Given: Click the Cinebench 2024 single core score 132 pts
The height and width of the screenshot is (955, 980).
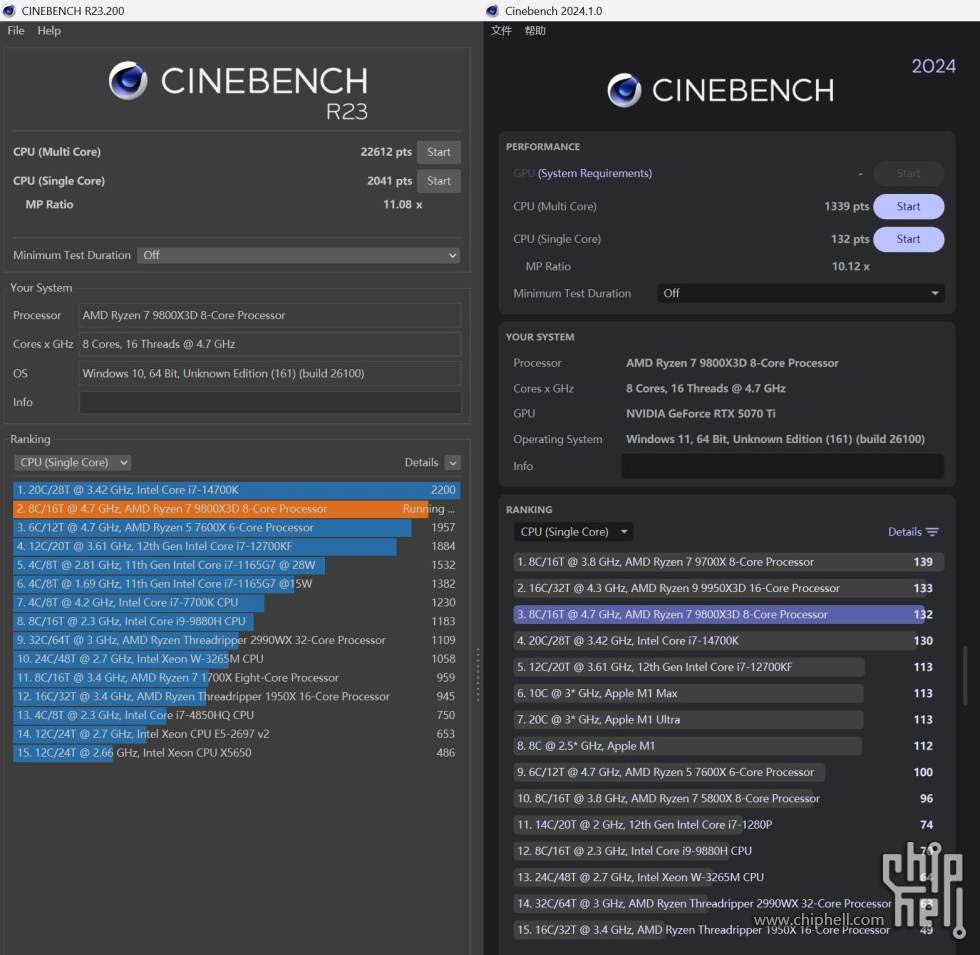Looking at the screenshot, I should [x=850, y=239].
